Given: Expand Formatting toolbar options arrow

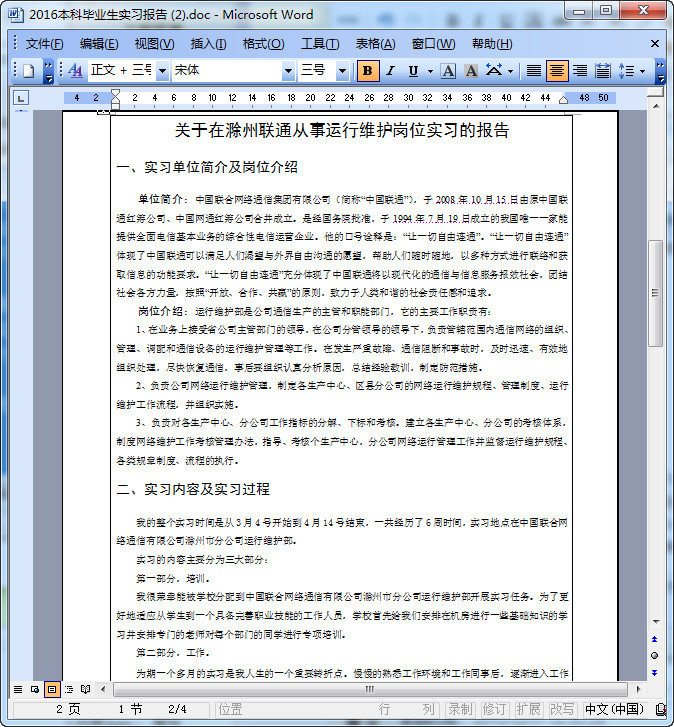Looking at the screenshot, I should click(x=661, y=71).
